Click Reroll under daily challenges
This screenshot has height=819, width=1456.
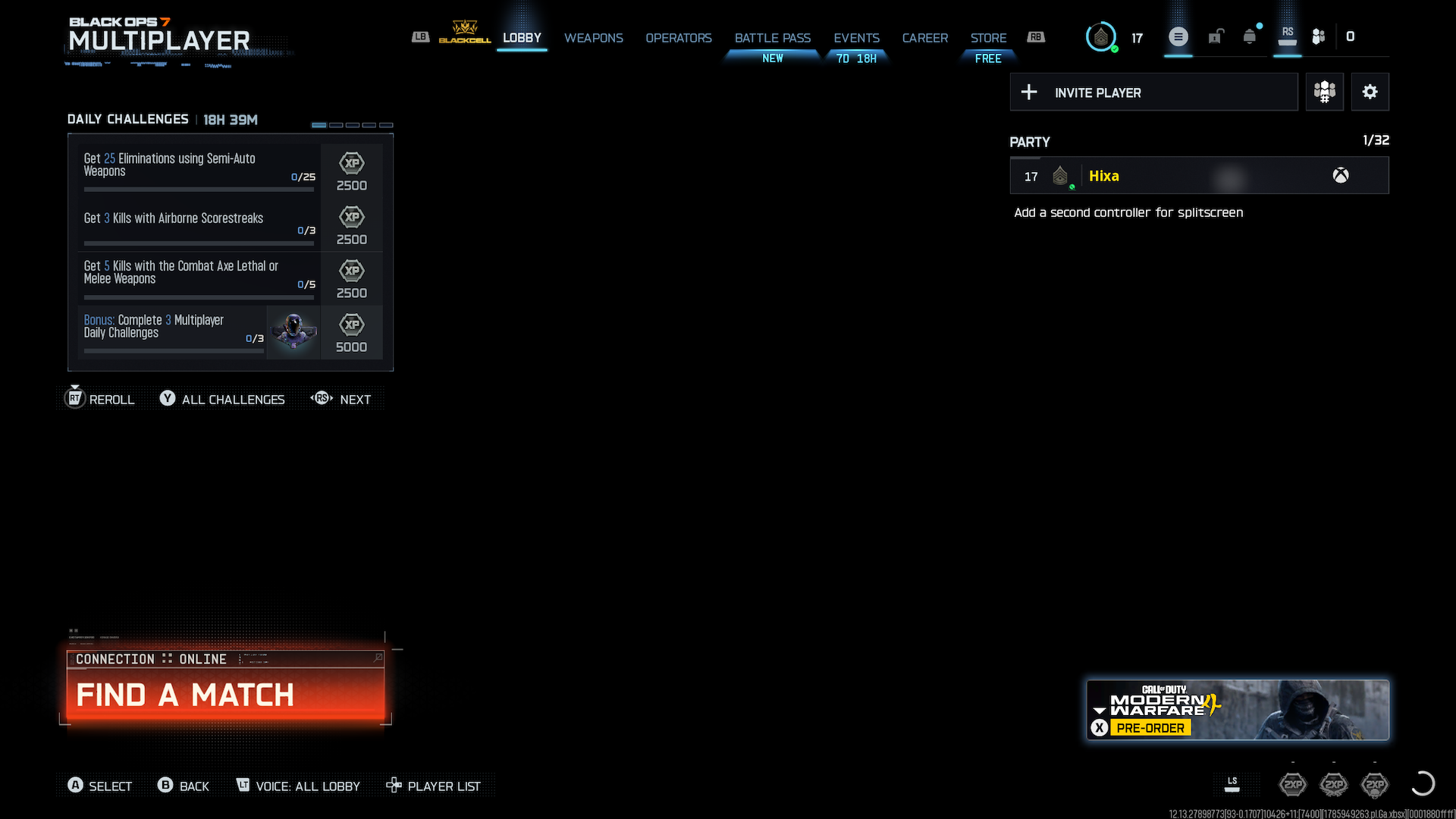click(x=101, y=399)
